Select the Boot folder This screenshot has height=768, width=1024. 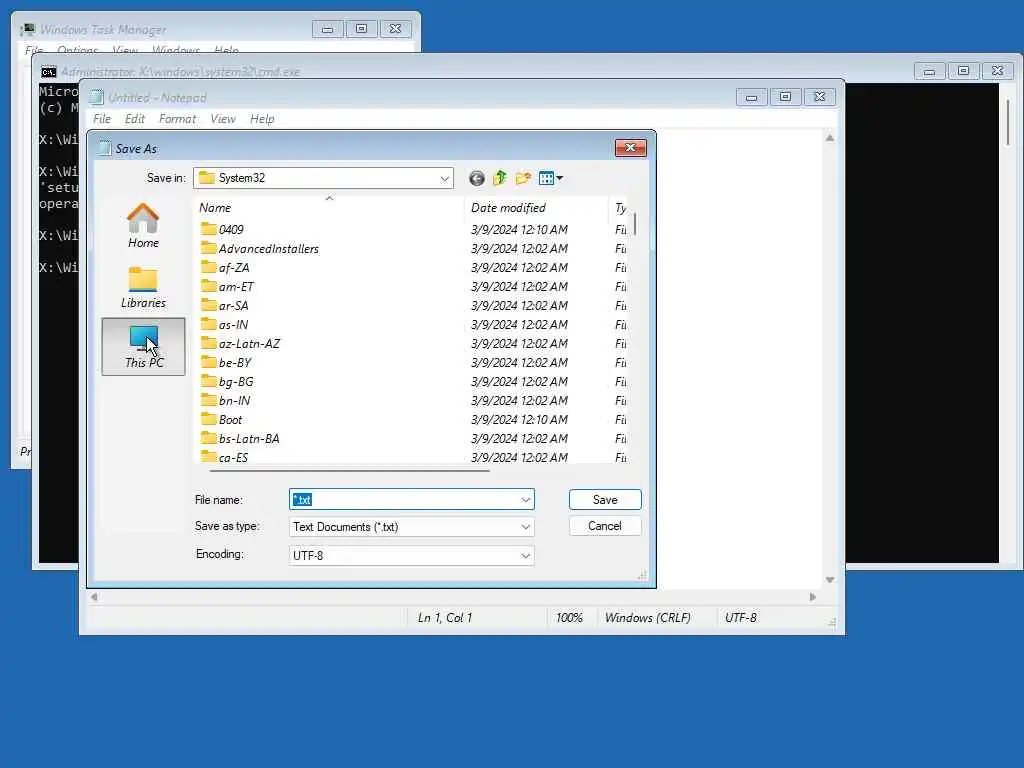pyautogui.click(x=221, y=419)
